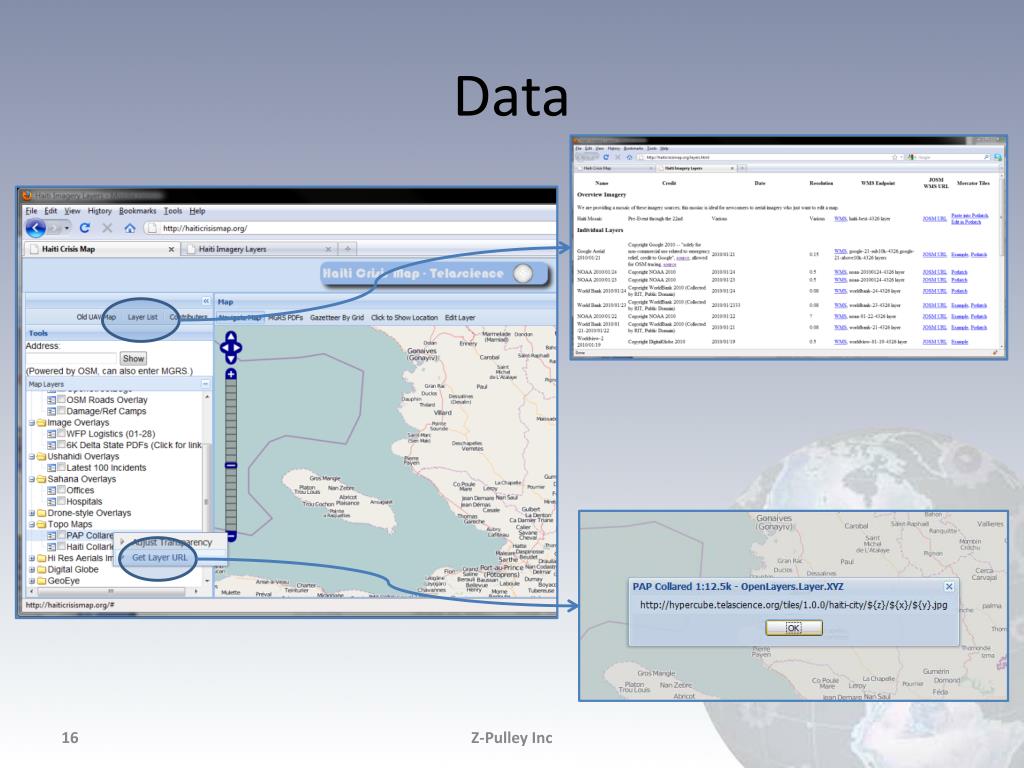Open the File menu

coord(31,211)
